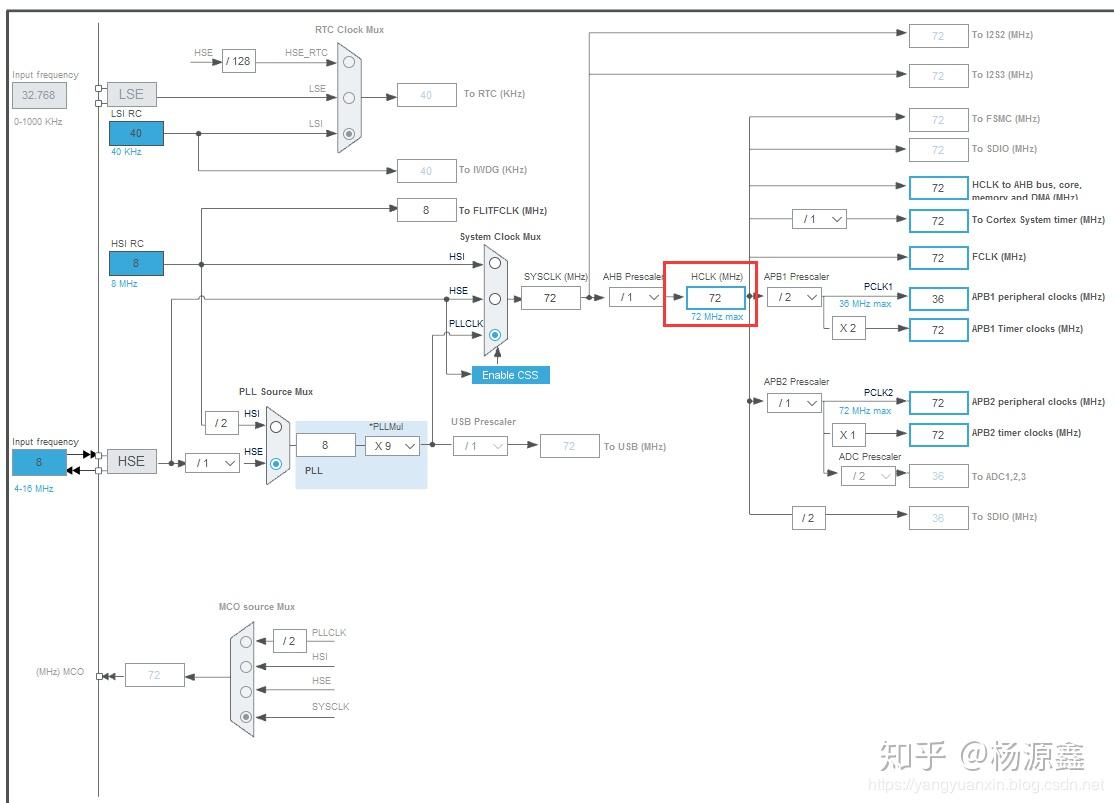This screenshot has width=1114, height=803.
Task: Edit the LSE input frequency 32.768 field
Action: pyautogui.click(x=39, y=95)
